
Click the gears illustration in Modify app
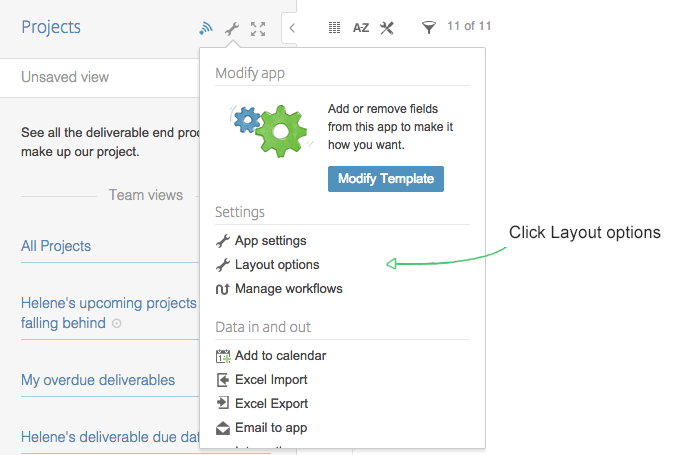[269, 131]
